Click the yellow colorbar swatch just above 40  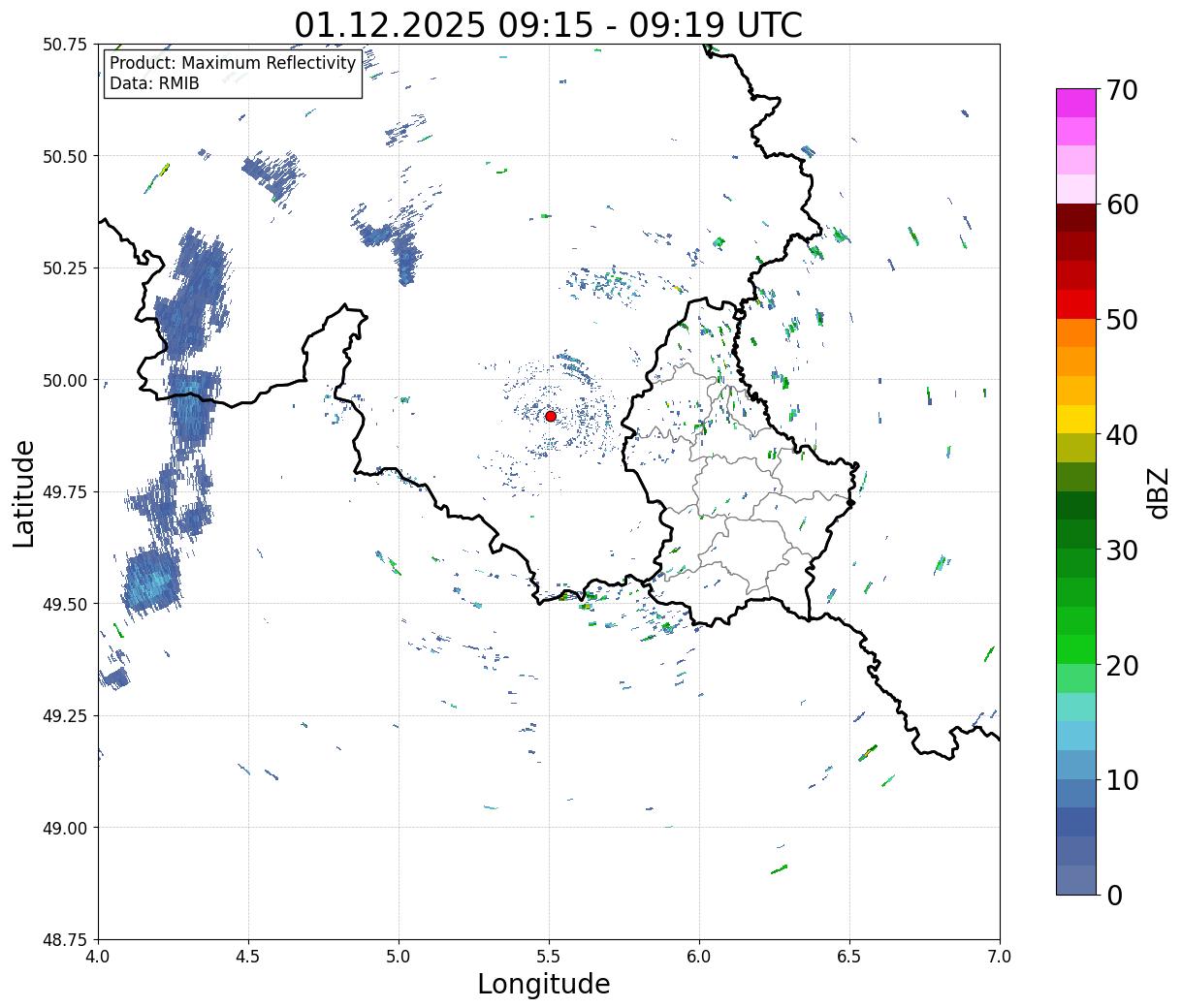point(1076,420)
